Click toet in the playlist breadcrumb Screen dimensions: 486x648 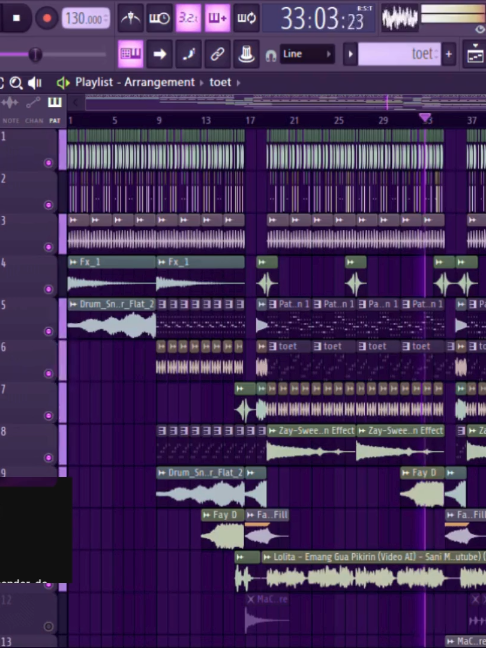pos(220,82)
